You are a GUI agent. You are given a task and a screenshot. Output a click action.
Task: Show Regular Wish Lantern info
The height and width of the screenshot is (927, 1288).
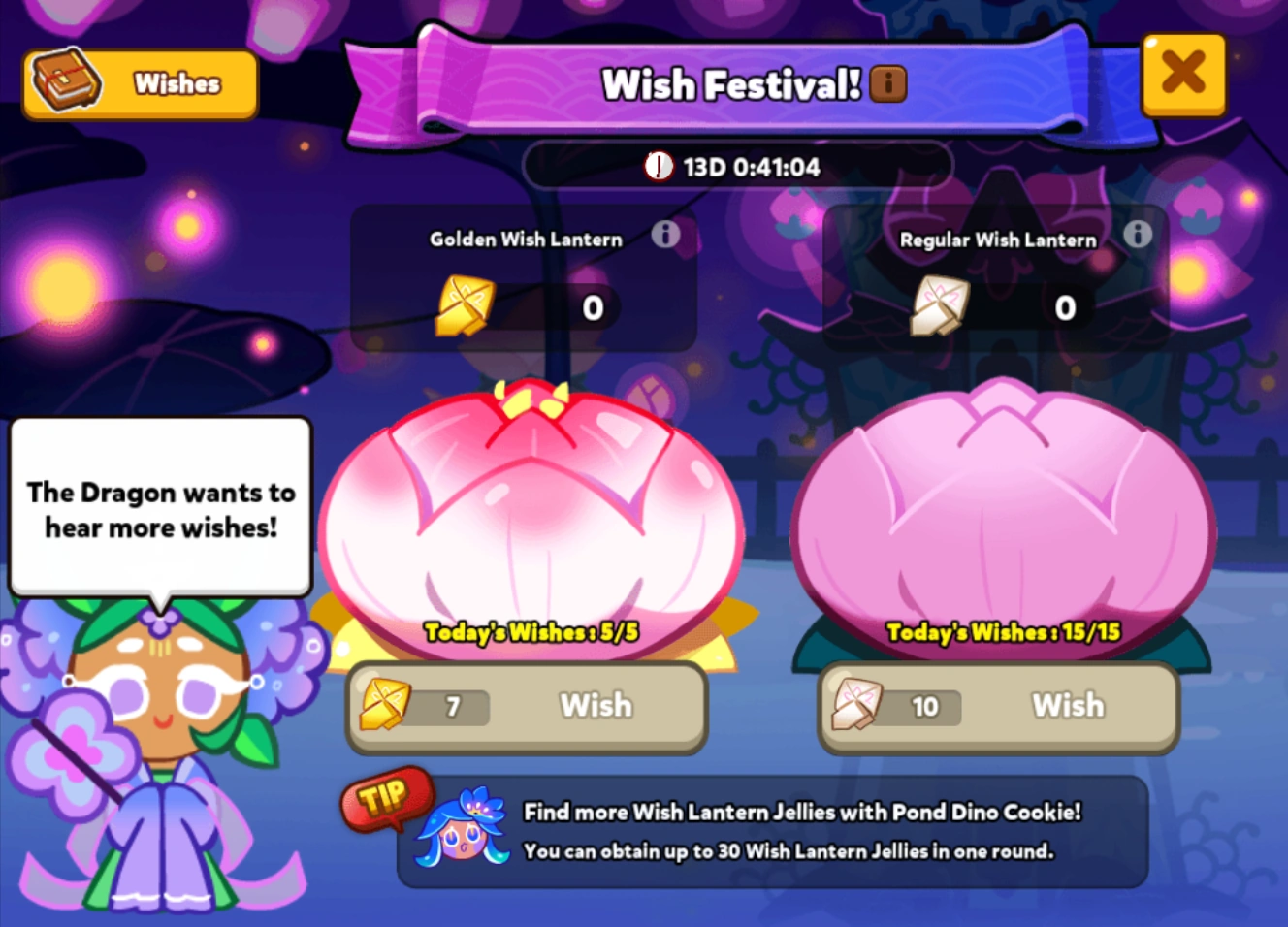[x=1138, y=234]
